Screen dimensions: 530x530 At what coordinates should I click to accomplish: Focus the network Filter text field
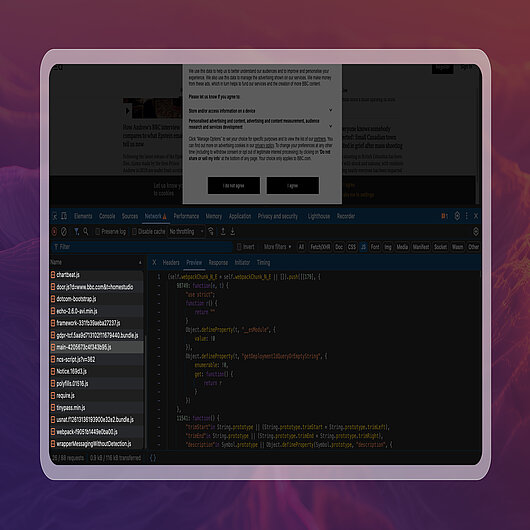pyautogui.click(x=142, y=247)
